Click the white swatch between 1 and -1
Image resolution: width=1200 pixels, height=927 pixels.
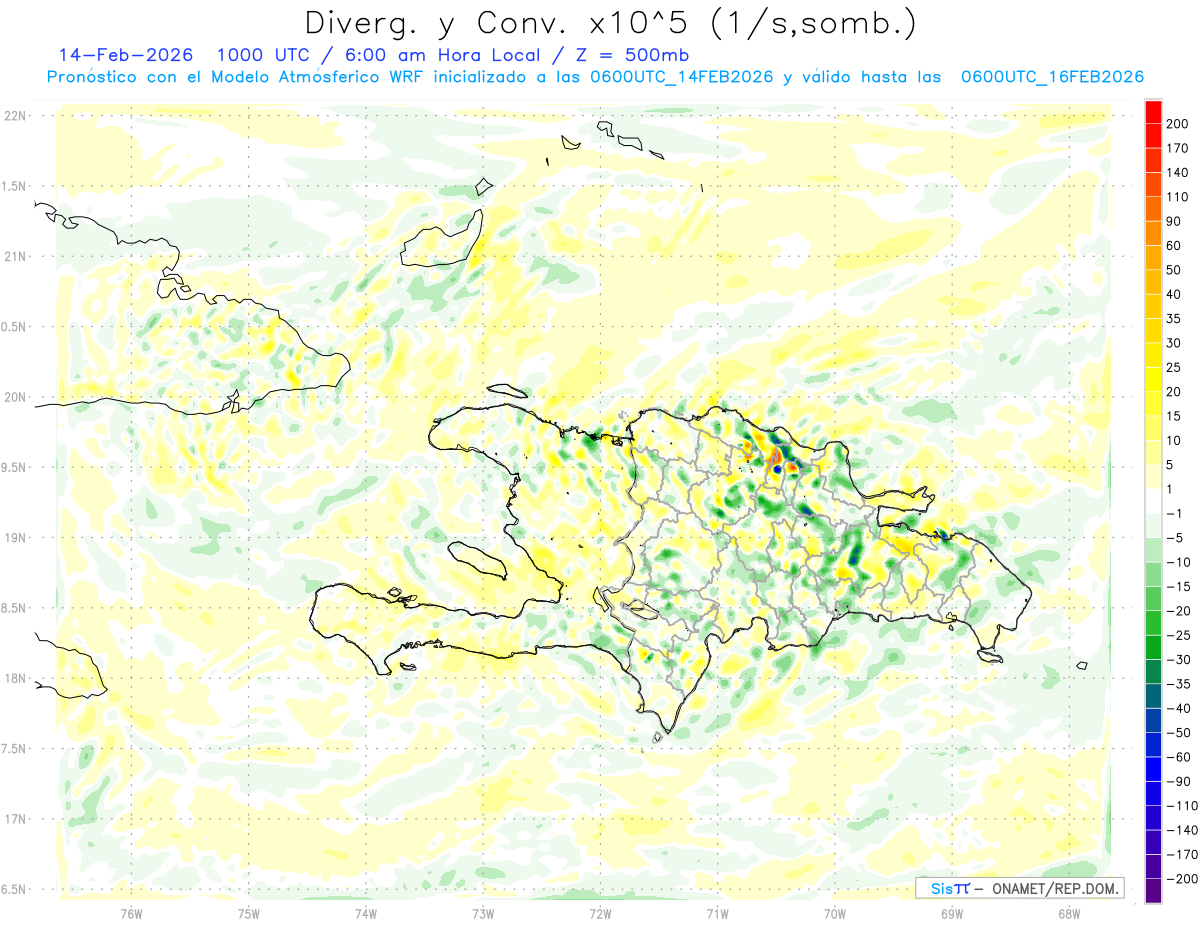tap(1153, 501)
